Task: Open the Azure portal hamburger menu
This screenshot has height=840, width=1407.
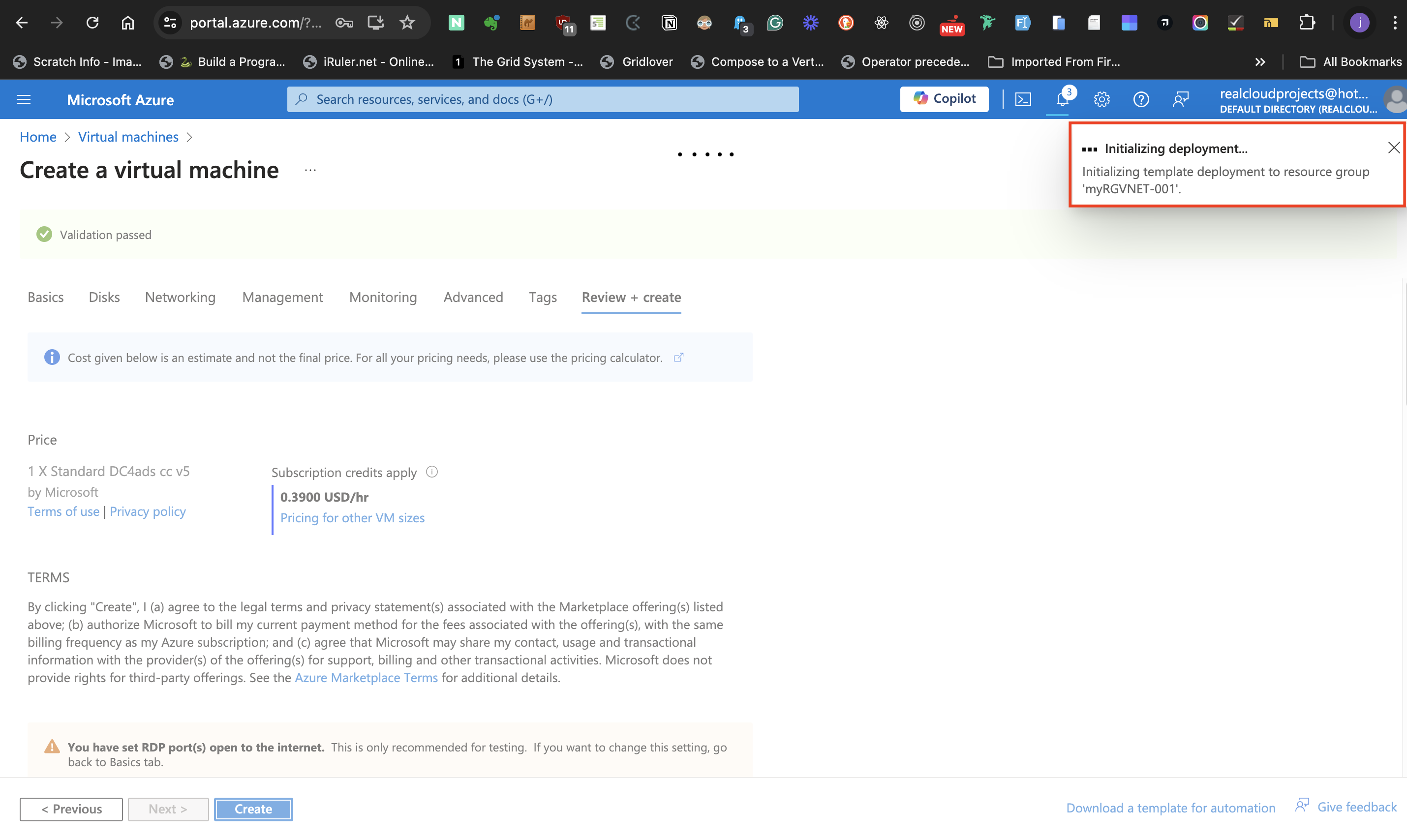Action: click(23, 100)
